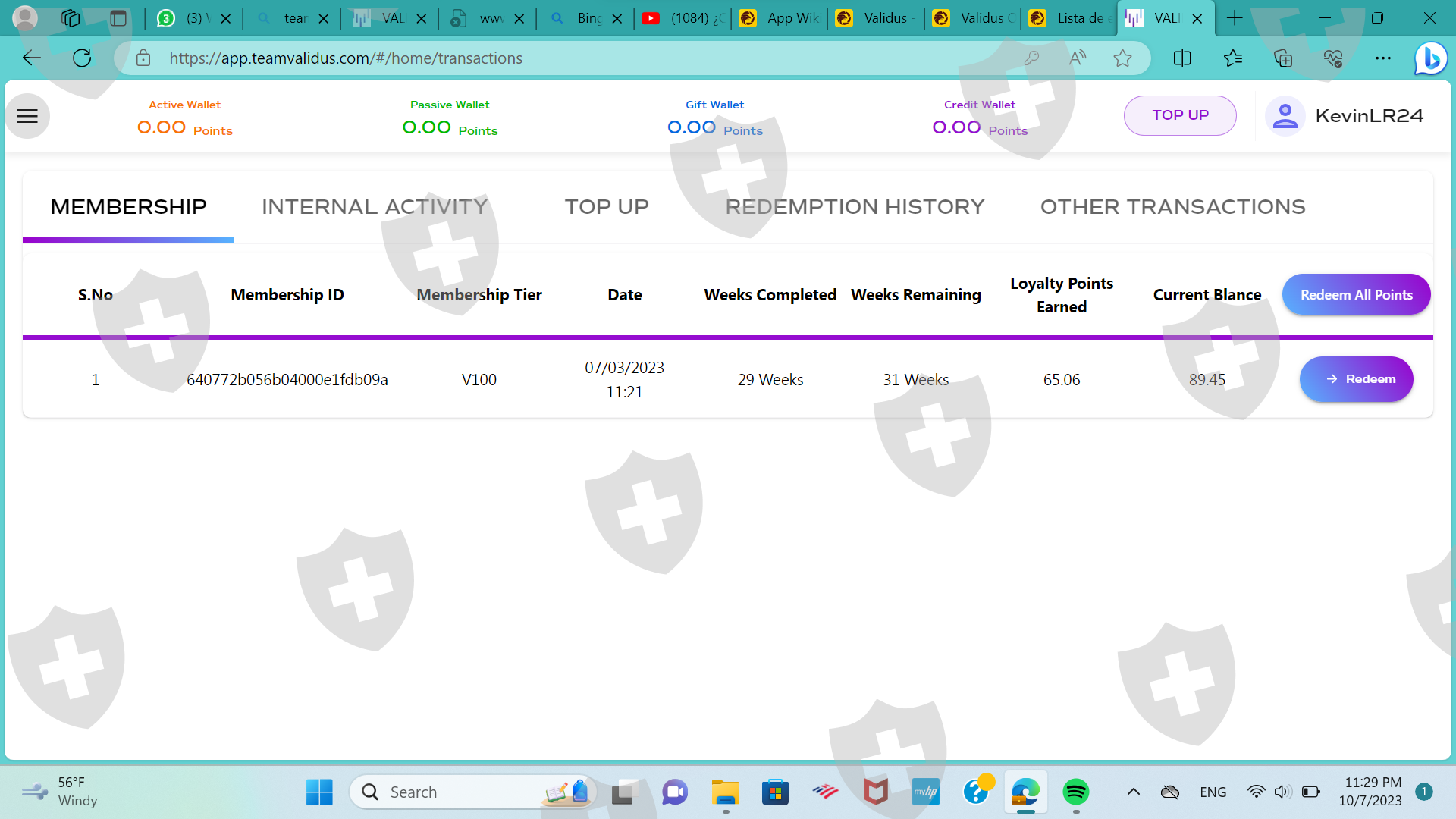Image resolution: width=1456 pixels, height=819 pixels.
Task: Open a new browser tab
Action: [x=1235, y=18]
